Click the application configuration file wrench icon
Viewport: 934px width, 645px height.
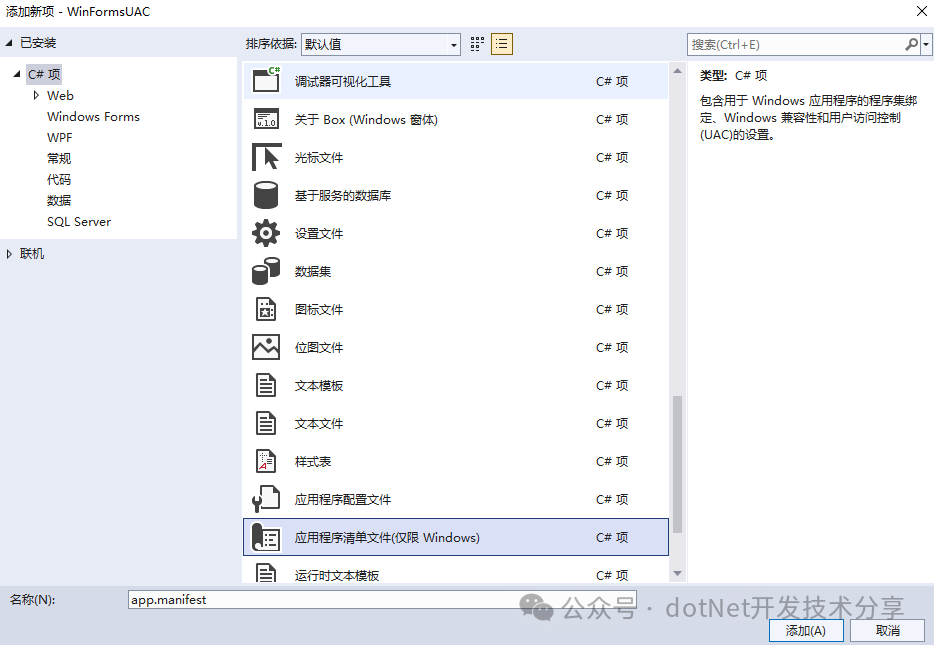266,499
